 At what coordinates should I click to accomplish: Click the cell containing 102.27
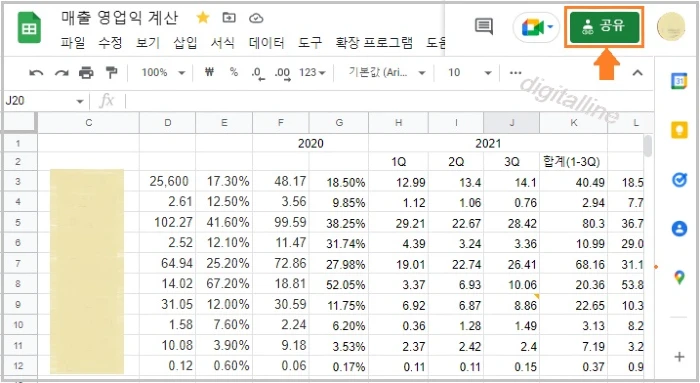click(x=167, y=222)
